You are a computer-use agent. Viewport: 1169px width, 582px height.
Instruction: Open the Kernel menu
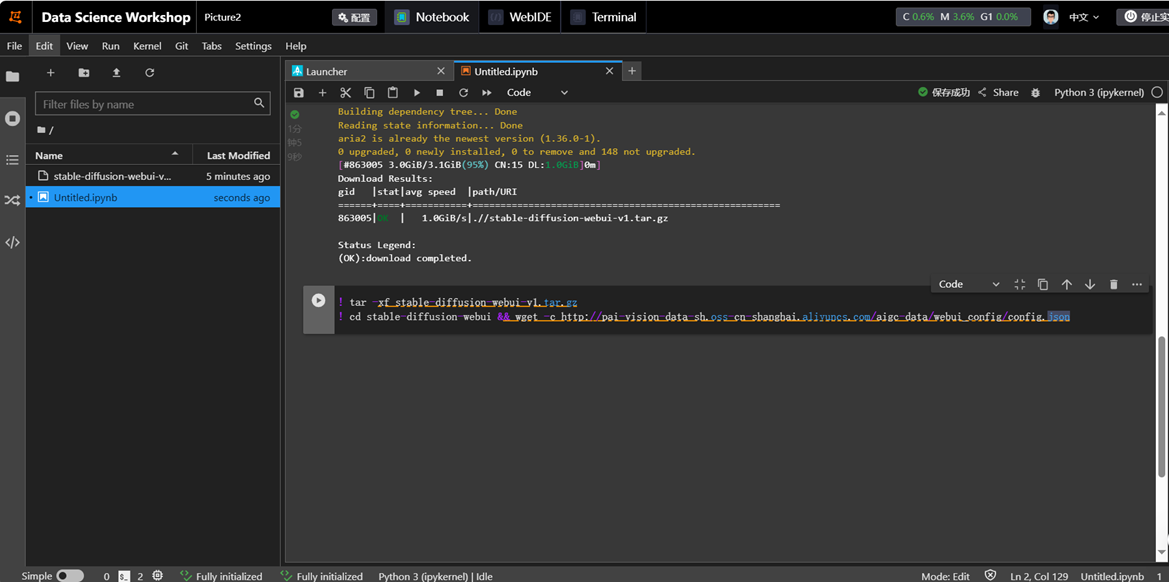tap(147, 46)
